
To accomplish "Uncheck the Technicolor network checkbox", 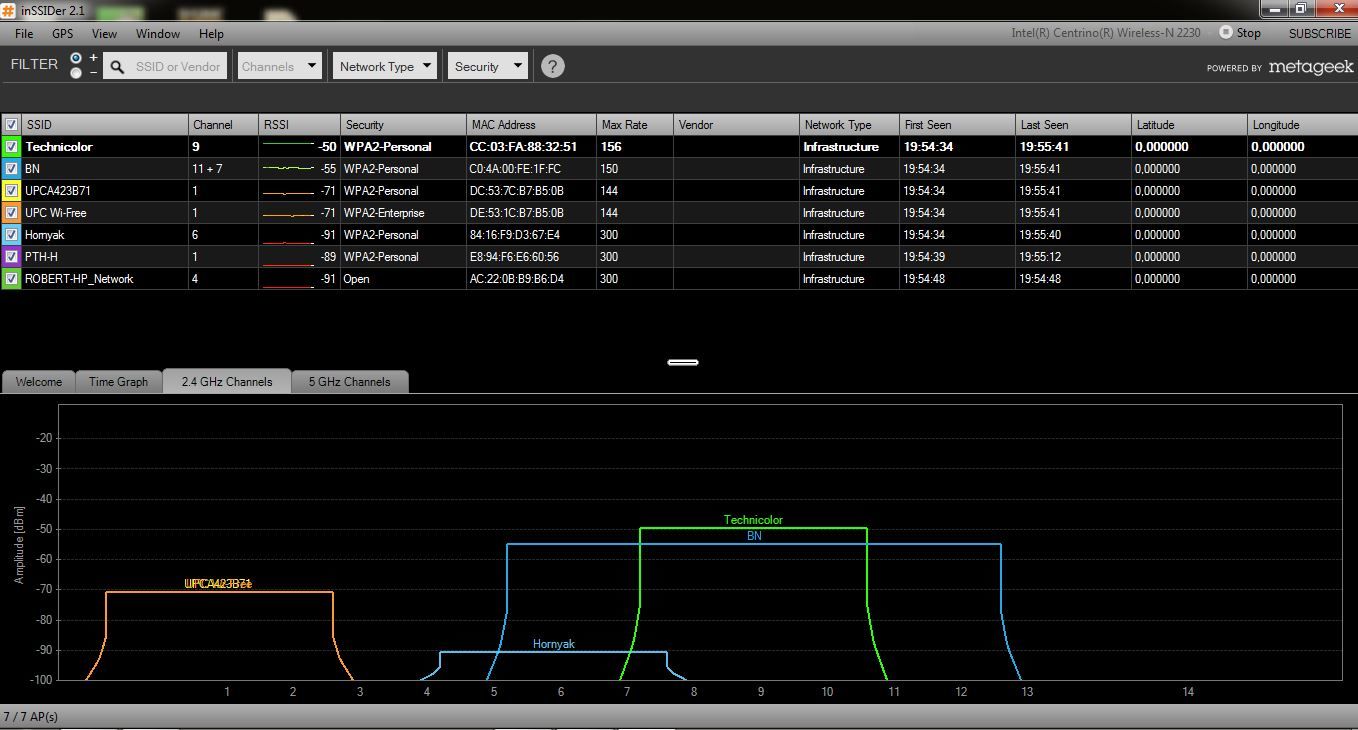I will click(11, 147).
